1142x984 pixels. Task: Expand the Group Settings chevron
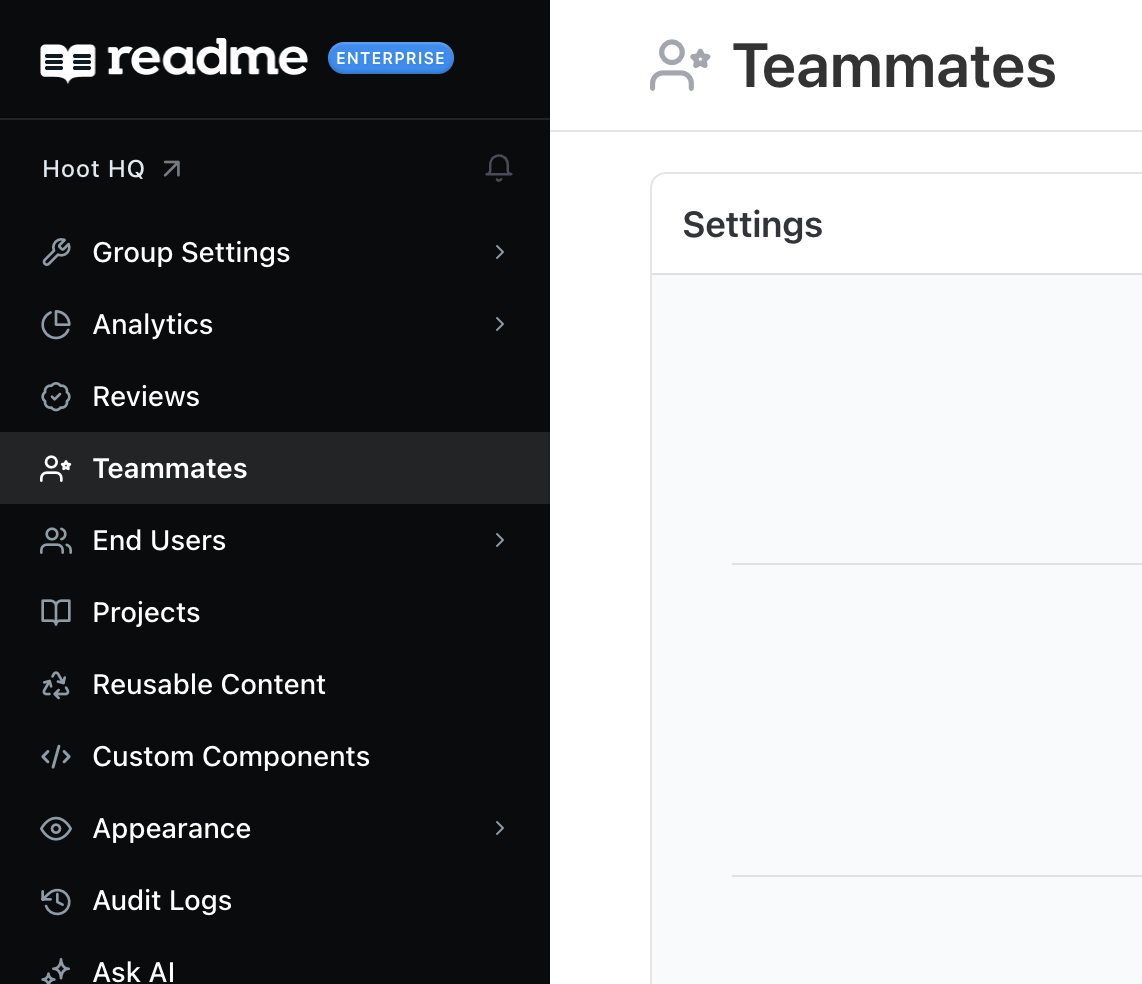[x=500, y=252]
